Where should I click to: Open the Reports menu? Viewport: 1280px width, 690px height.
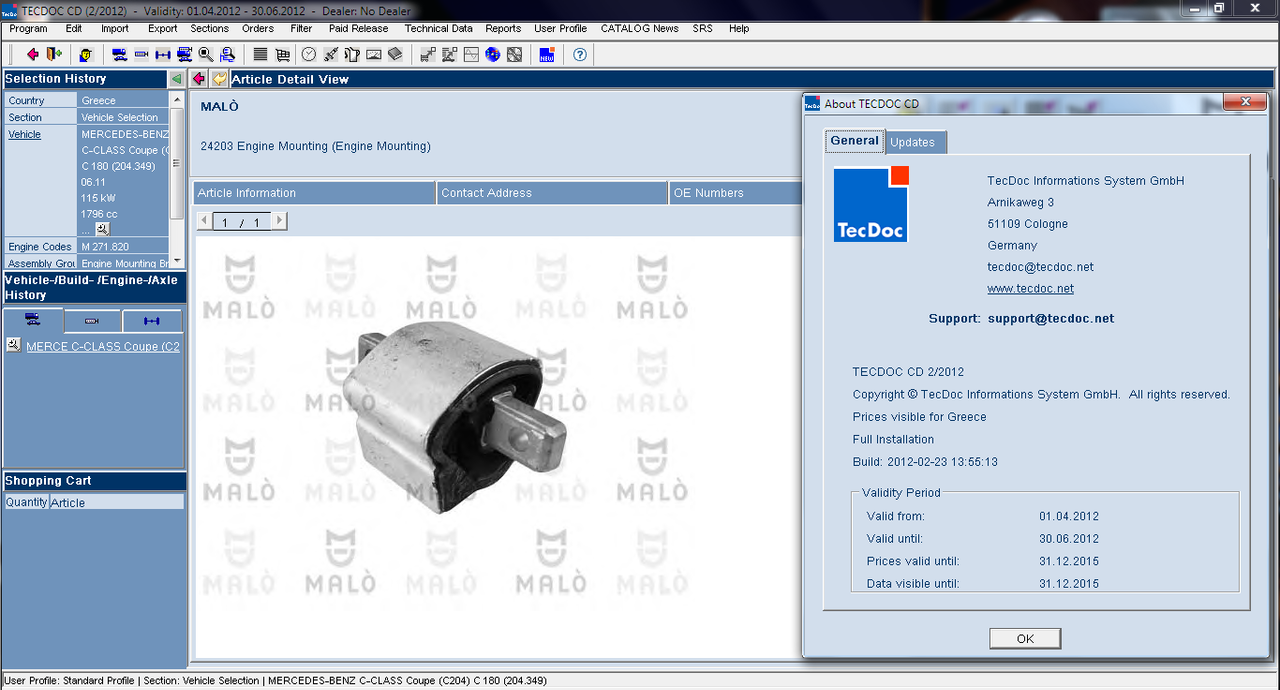(503, 29)
